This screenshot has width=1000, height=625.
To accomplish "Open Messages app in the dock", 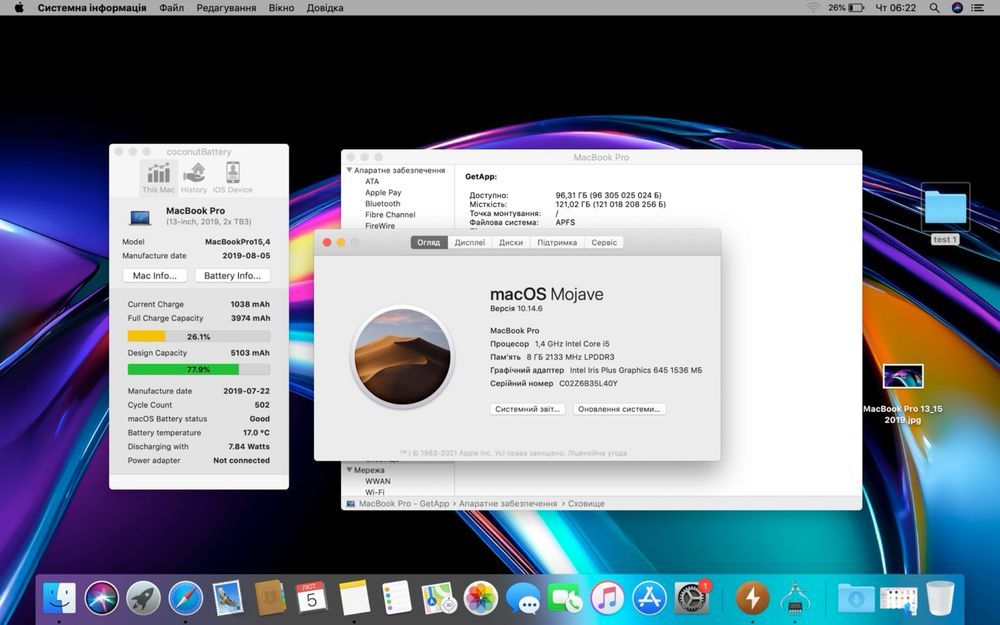I will point(523,599).
